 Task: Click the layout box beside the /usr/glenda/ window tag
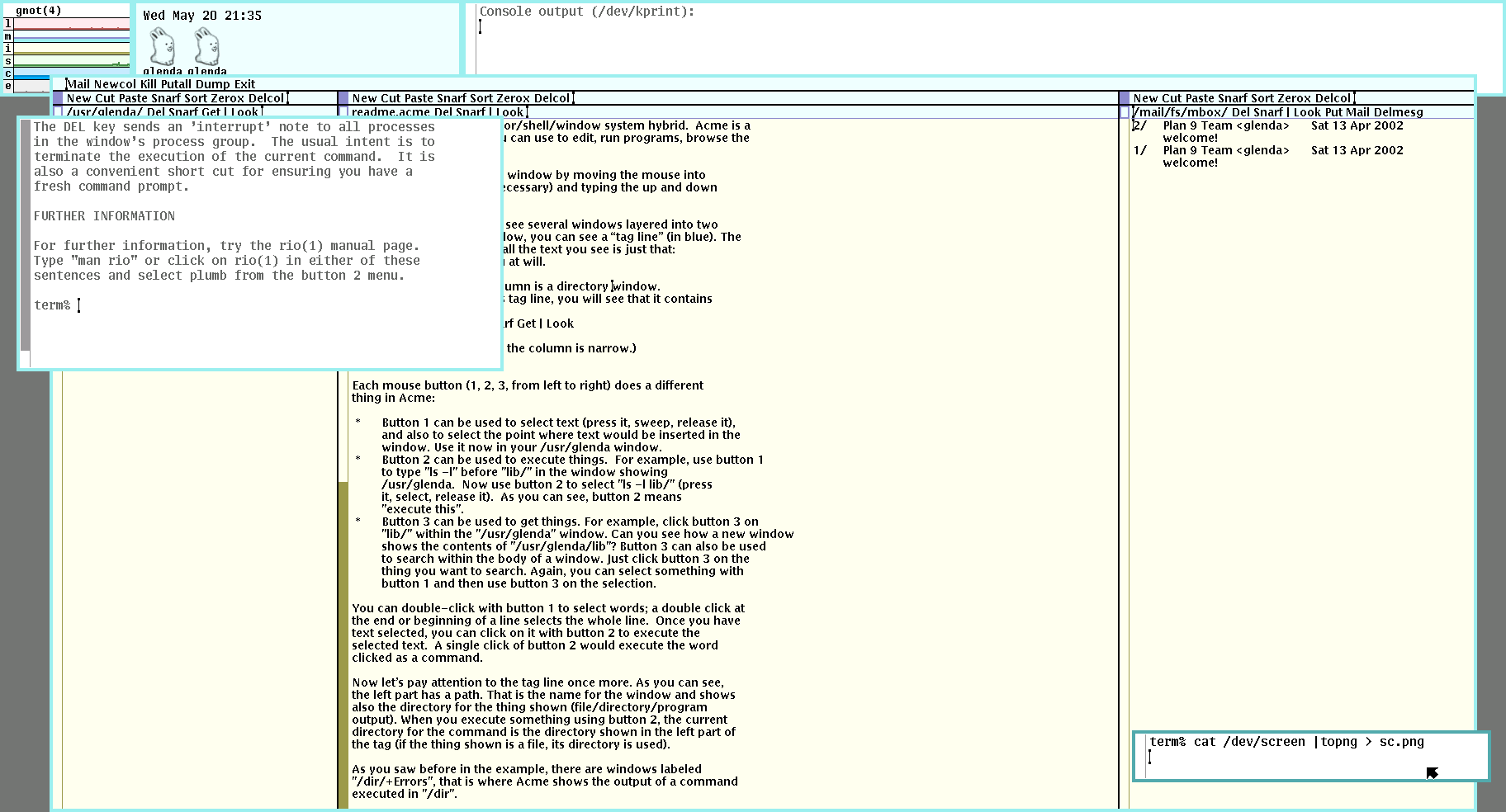tap(58, 112)
